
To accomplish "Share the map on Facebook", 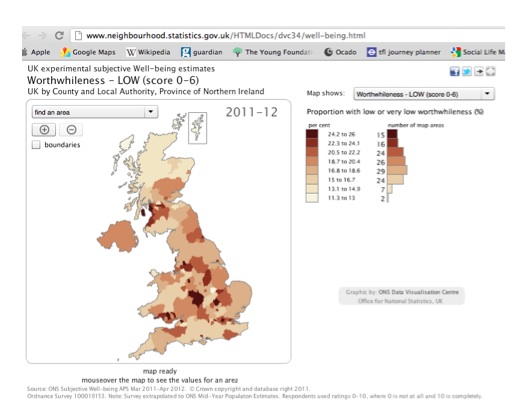I will [x=455, y=71].
